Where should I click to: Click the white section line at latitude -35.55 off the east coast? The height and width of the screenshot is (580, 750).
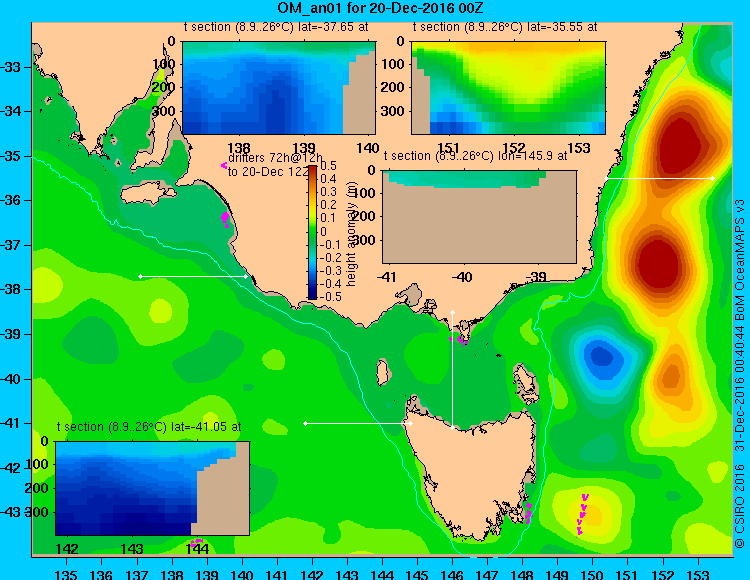[x=659, y=178]
